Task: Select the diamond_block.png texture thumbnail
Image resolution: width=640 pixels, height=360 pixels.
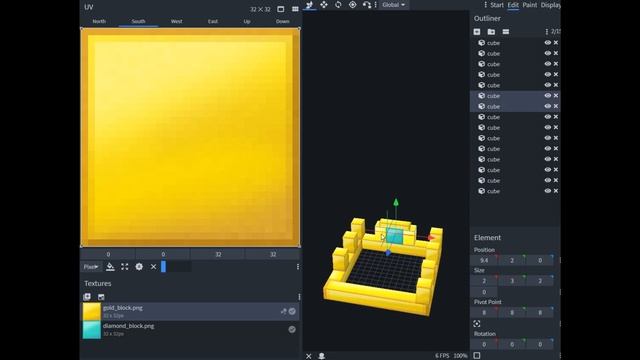Action: click(91, 330)
